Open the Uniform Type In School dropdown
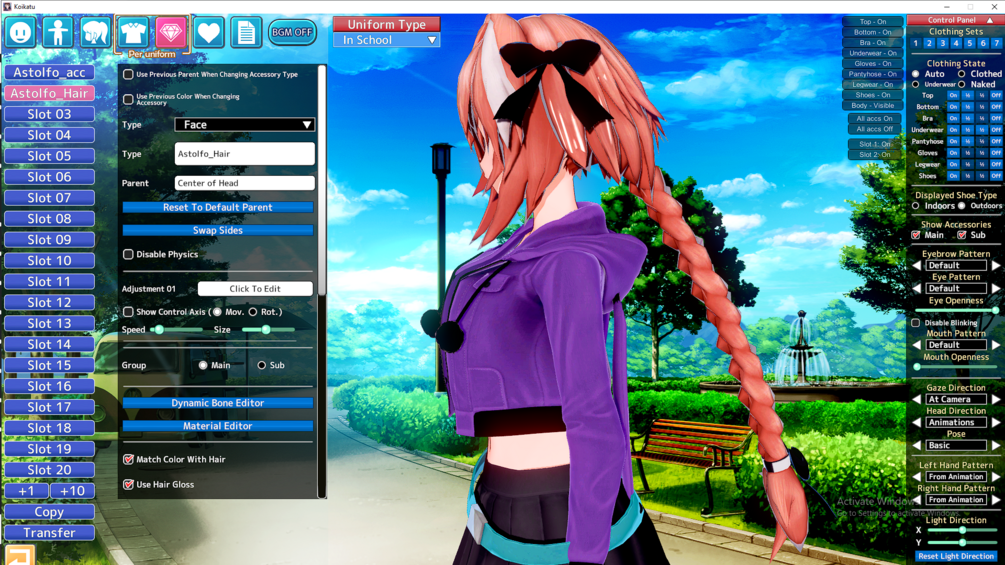 (x=386, y=40)
